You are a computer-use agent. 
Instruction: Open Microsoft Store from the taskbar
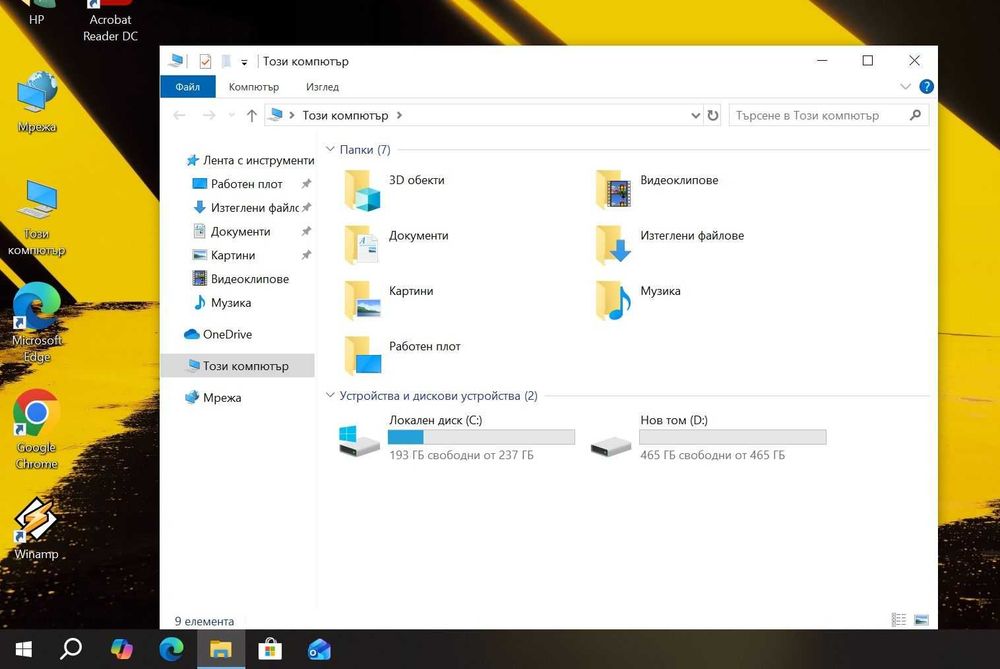tap(270, 649)
